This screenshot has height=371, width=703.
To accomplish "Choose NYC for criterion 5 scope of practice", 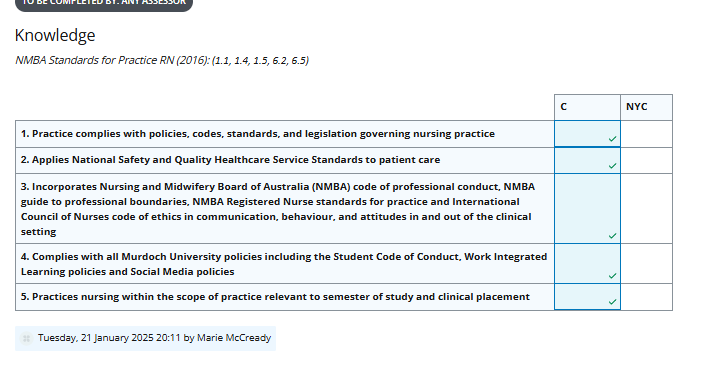I will pos(647,297).
